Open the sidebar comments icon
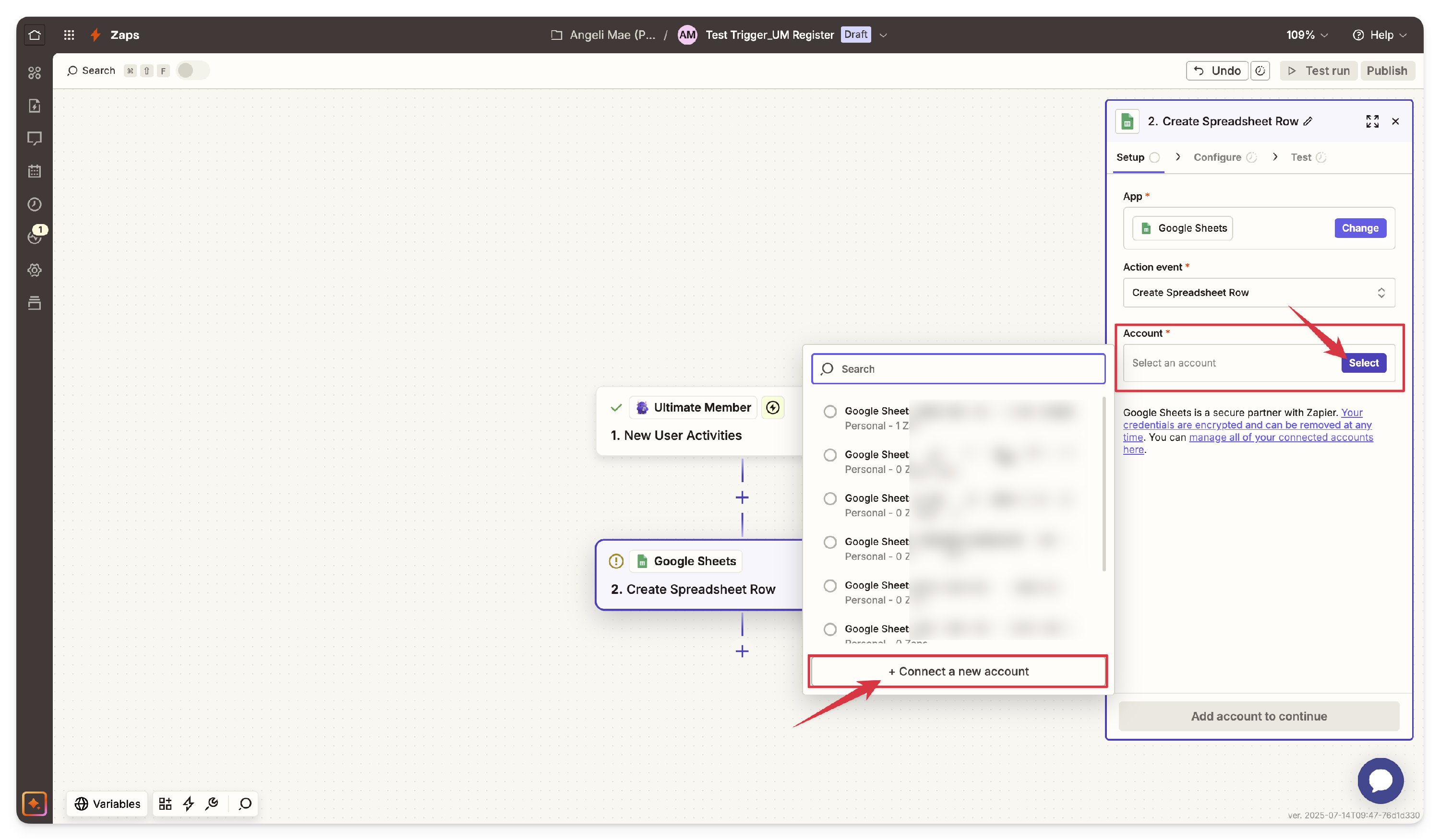This screenshot has width=1440, height=840. [x=34, y=138]
